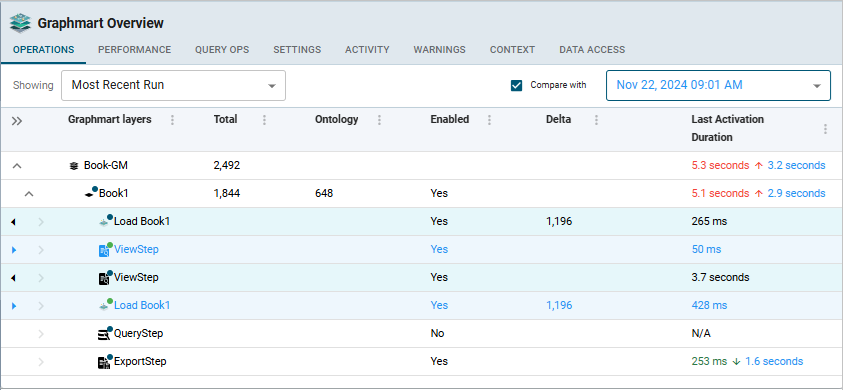Click the blue Load Book1 link

(142, 306)
